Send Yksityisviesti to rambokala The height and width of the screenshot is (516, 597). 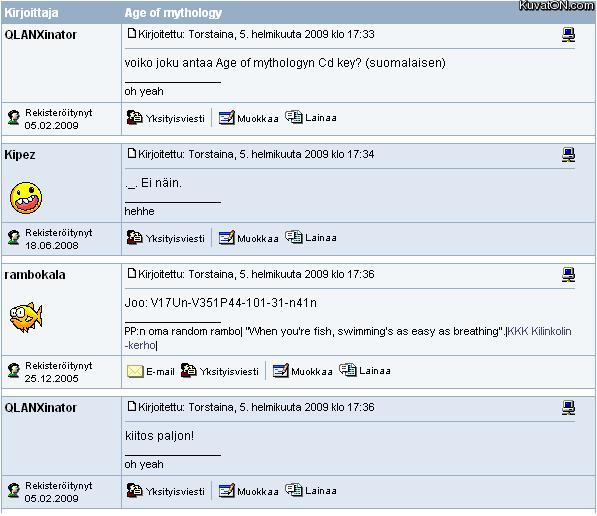pyautogui.click(x=220, y=371)
